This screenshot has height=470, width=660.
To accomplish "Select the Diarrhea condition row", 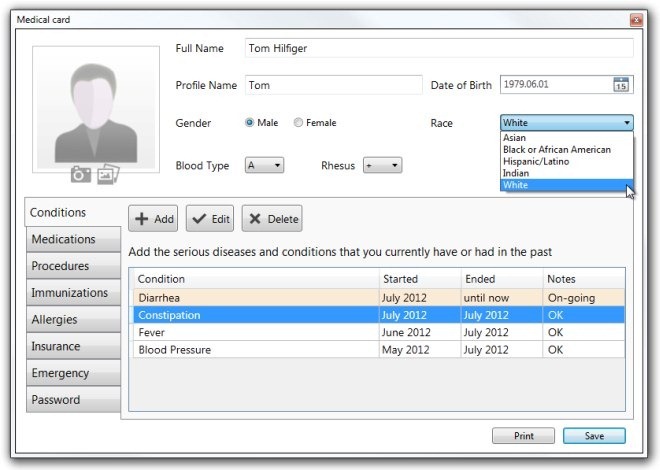I will coord(379,298).
